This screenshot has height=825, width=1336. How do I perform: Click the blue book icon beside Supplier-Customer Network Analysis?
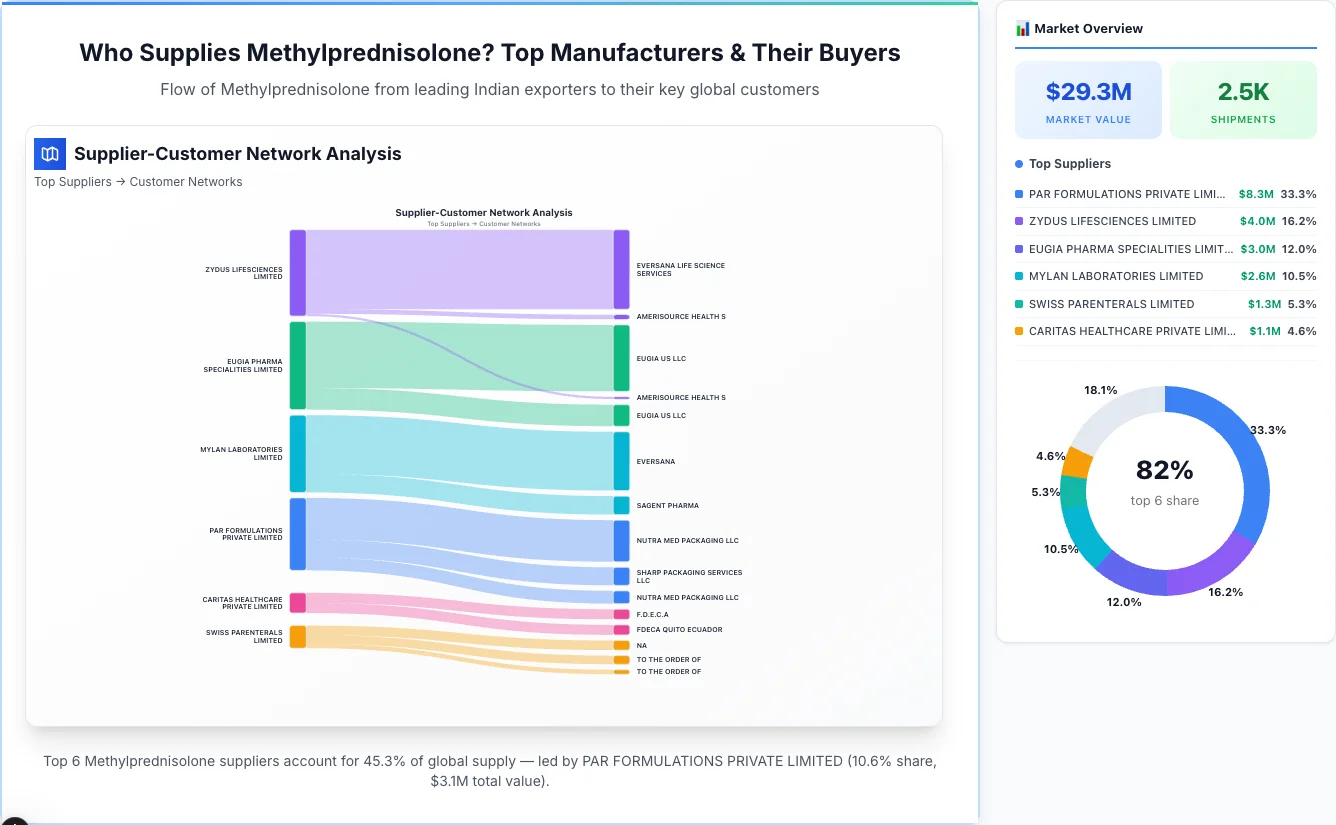pyautogui.click(x=49, y=154)
